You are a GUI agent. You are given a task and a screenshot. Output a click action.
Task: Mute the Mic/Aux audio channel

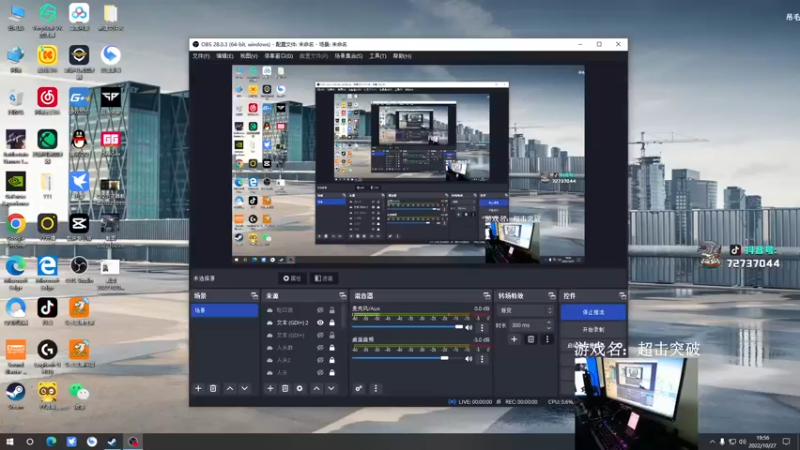pos(469,328)
